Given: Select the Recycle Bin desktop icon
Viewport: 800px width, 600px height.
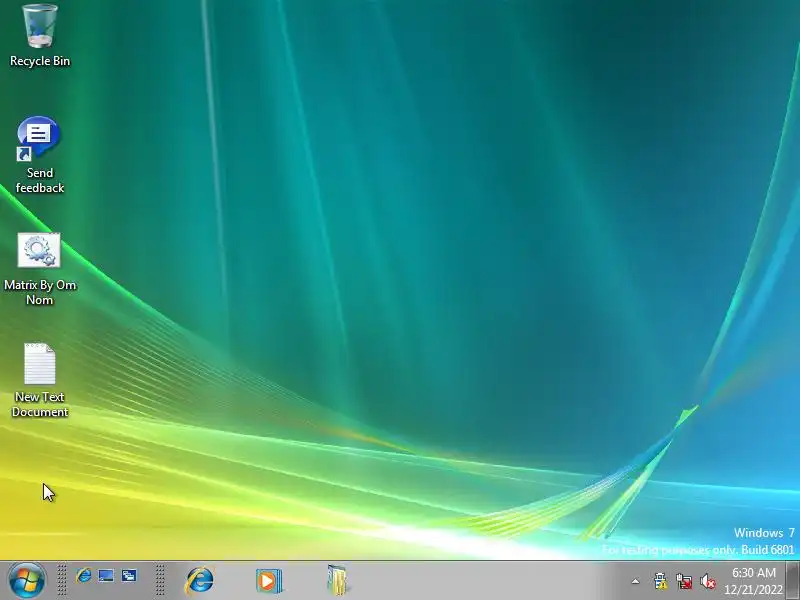Looking at the screenshot, I should click(x=40, y=36).
